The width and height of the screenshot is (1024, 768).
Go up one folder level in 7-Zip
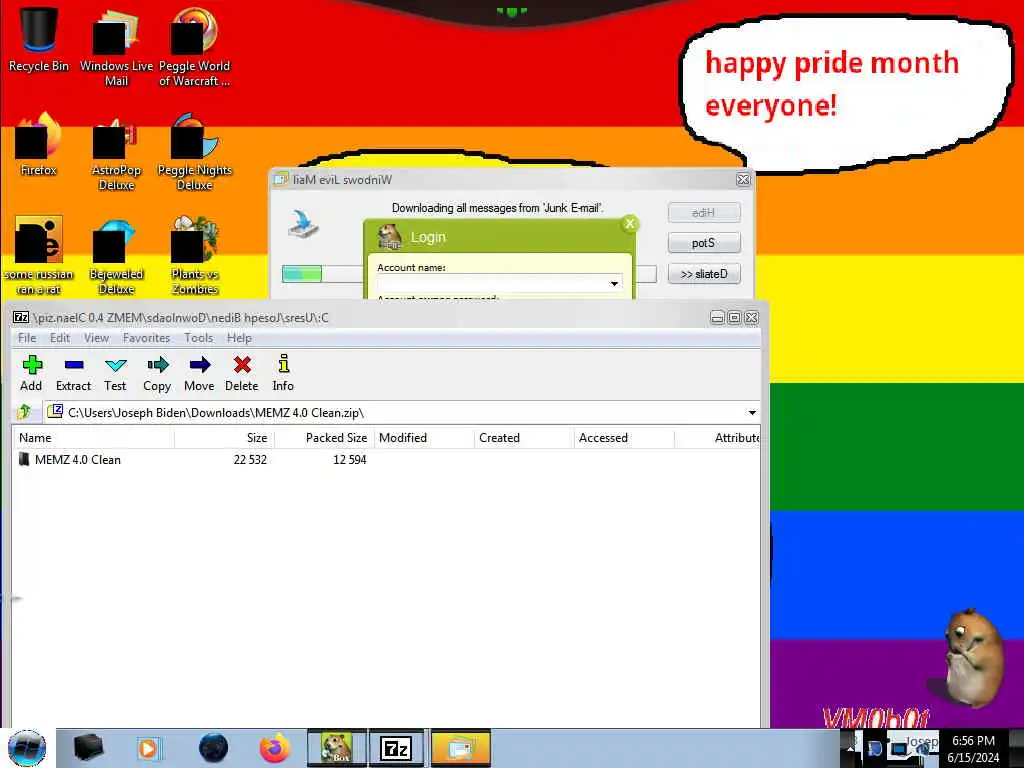coord(24,412)
